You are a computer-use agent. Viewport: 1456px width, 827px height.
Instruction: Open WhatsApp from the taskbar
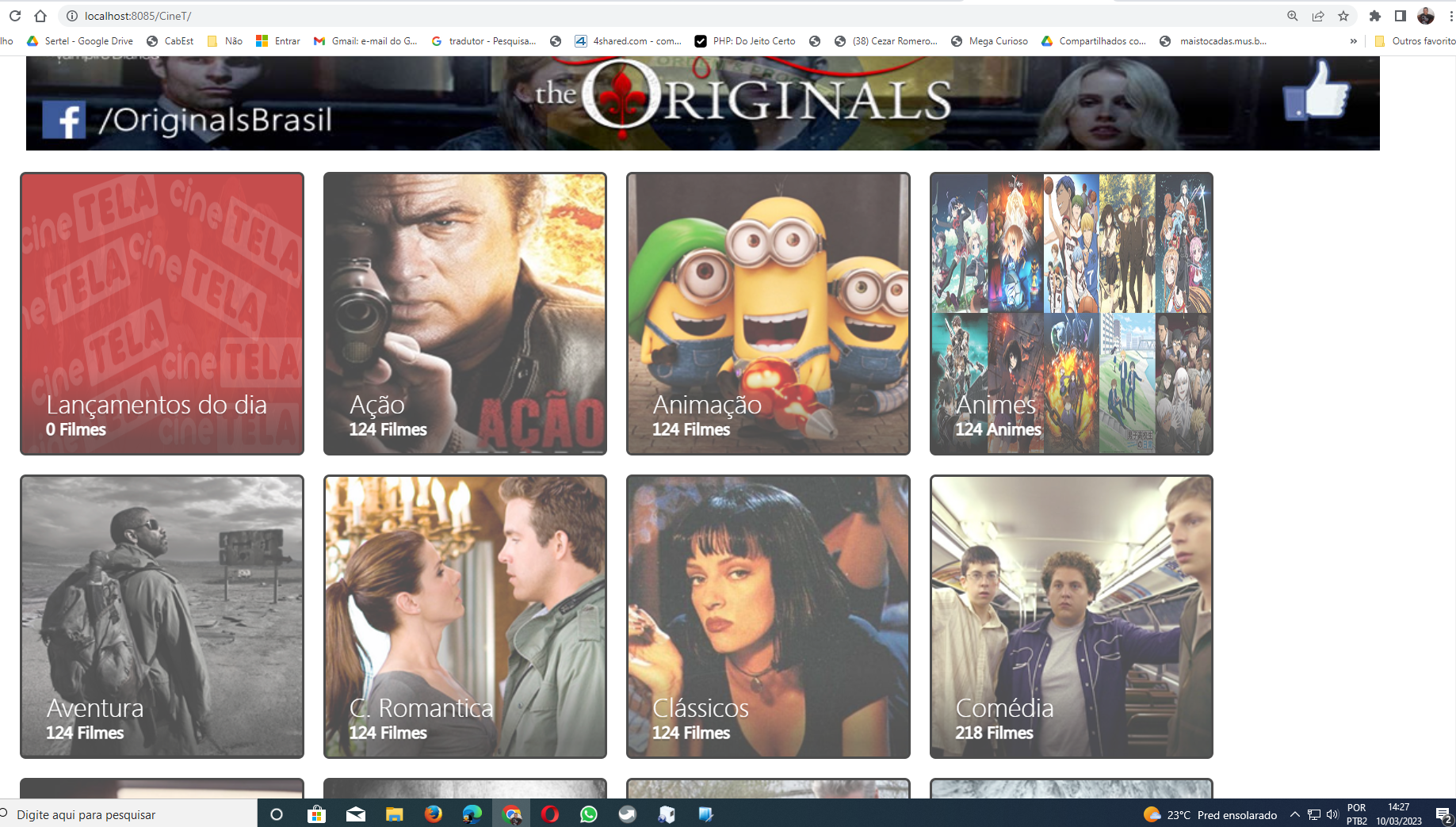pyautogui.click(x=589, y=814)
